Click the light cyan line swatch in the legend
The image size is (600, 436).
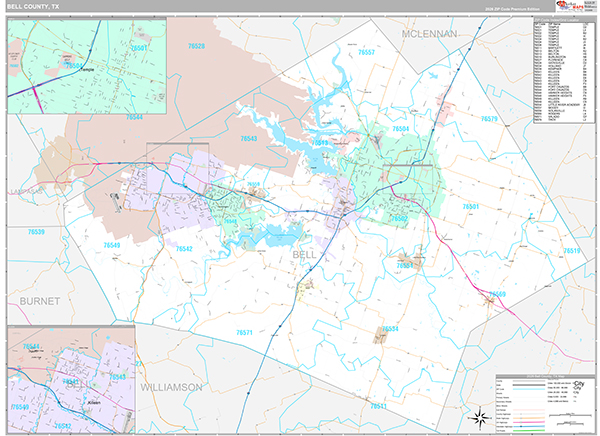[528, 389]
